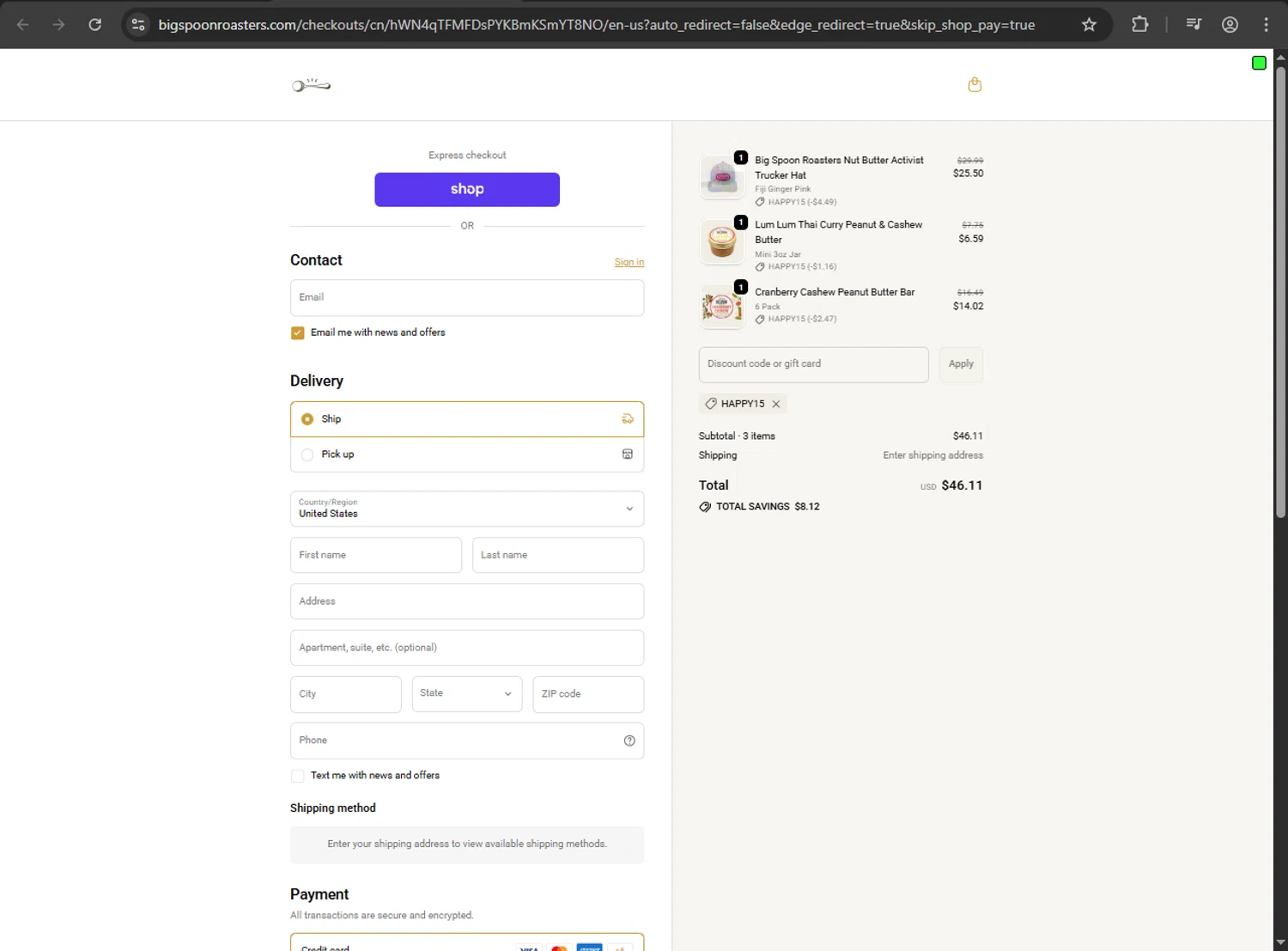Screen dimensions: 1288x951
Task: Click the 'Subtotal · 3 items' label
Action: pyautogui.click(x=737, y=436)
